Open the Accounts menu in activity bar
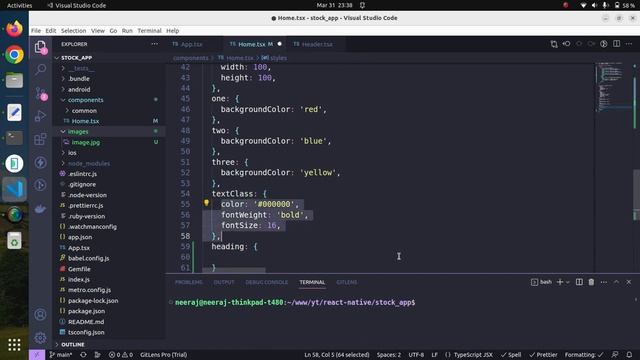This screenshot has height=360, width=640. tap(40, 315)
